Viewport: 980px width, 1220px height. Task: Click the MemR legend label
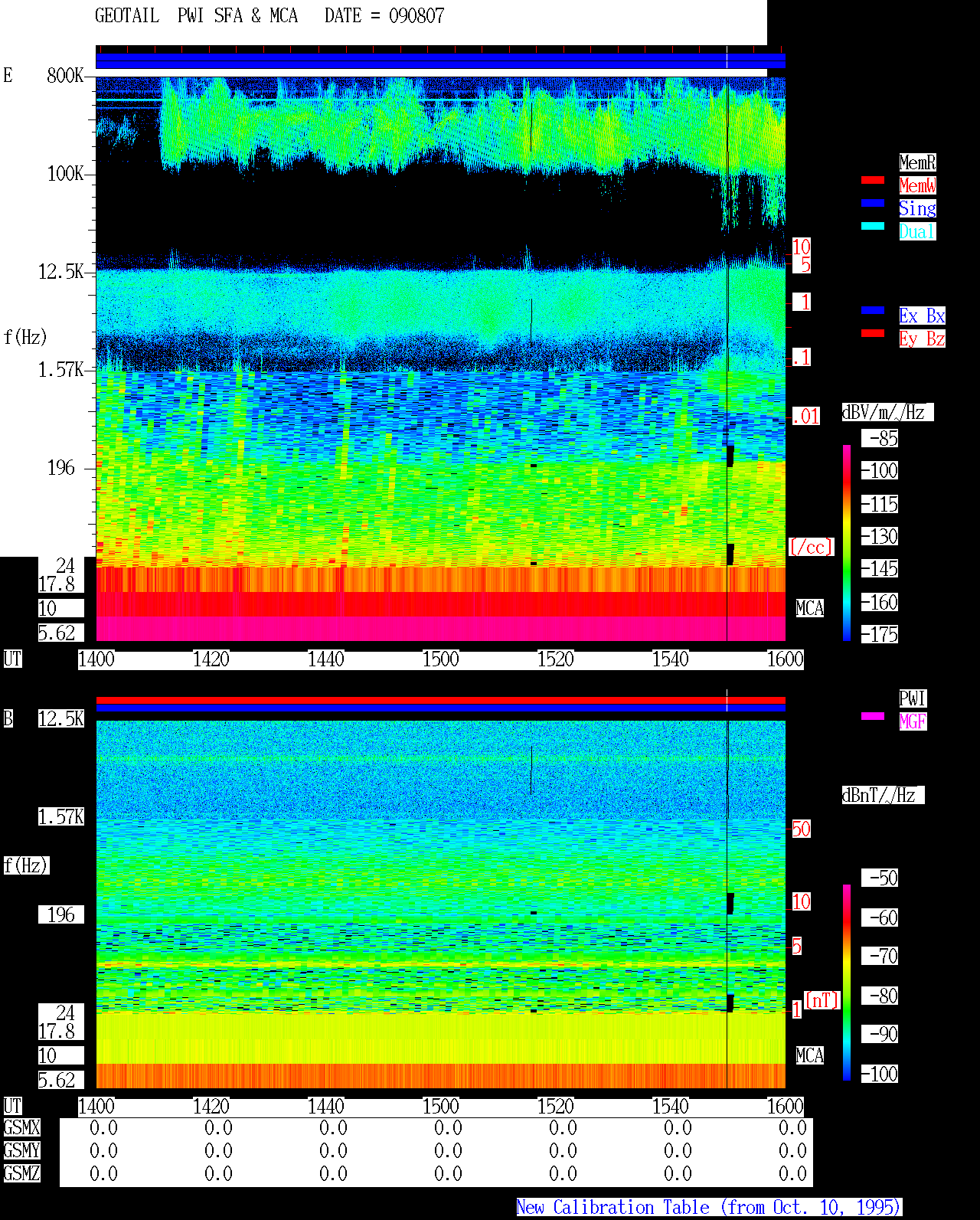click(917, 162)
